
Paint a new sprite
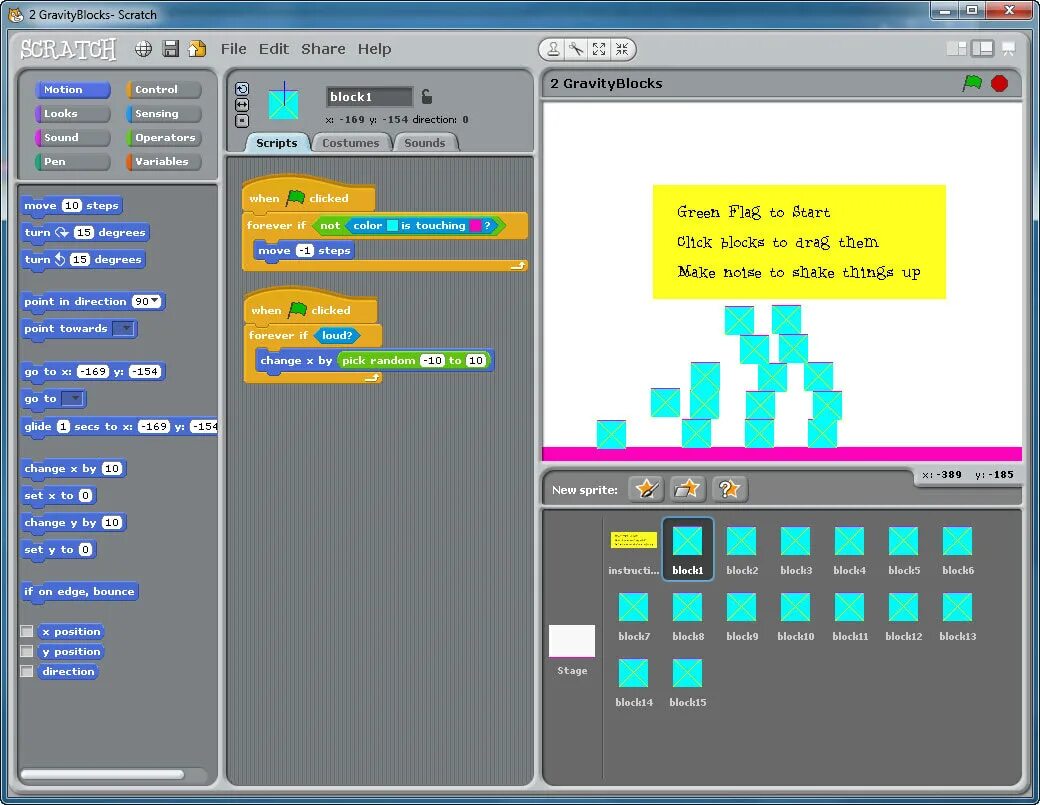click(x=646, y=489)
